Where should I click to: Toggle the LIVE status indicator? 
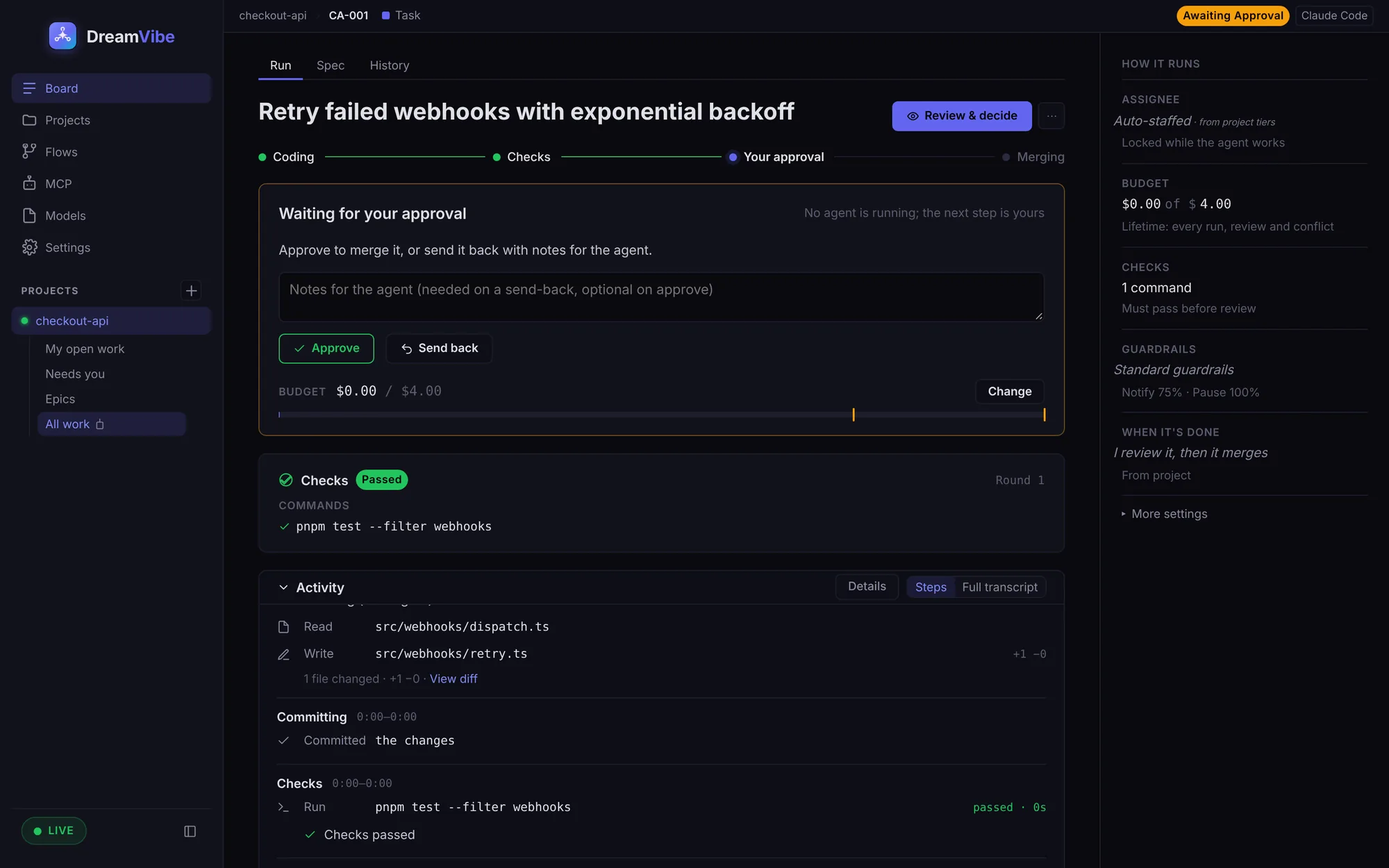(54, 831)
